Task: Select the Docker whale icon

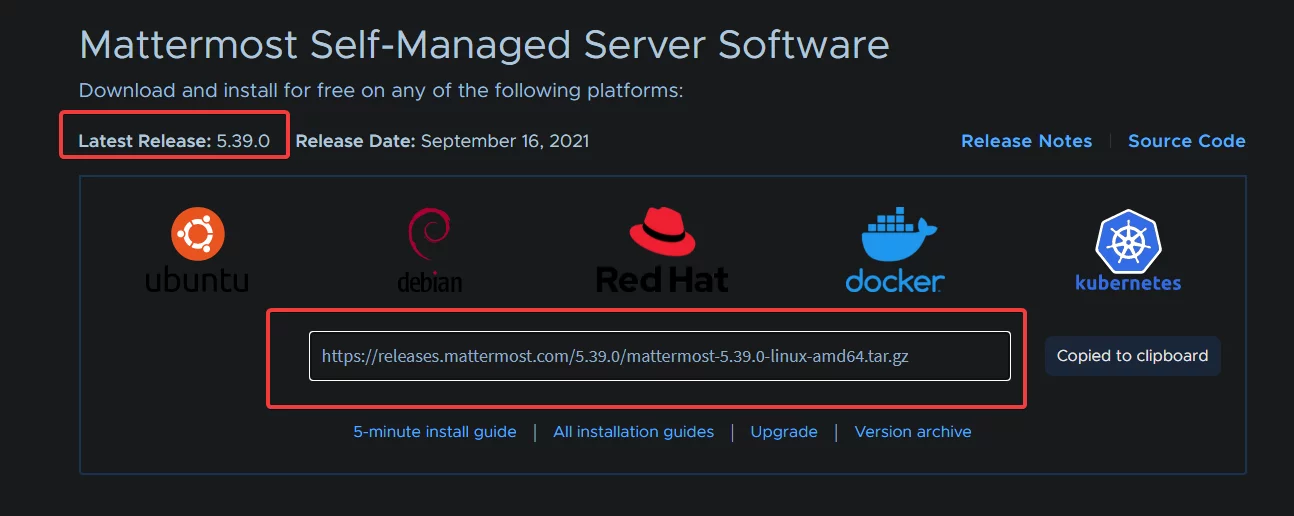Action: pyautogui.click(x=898, y=235)
